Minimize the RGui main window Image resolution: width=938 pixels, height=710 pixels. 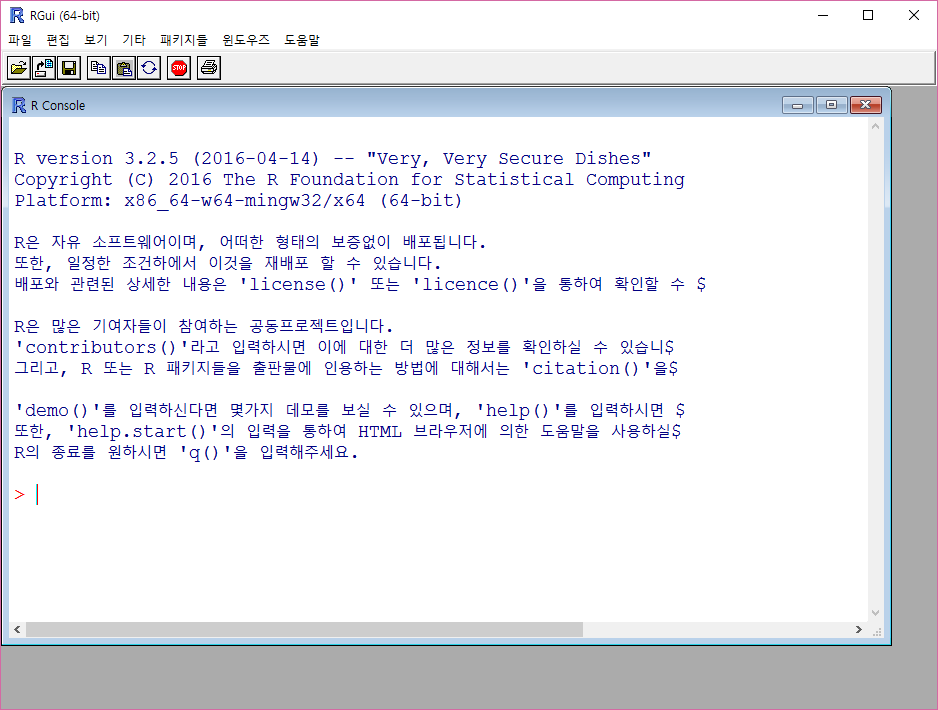823,16
